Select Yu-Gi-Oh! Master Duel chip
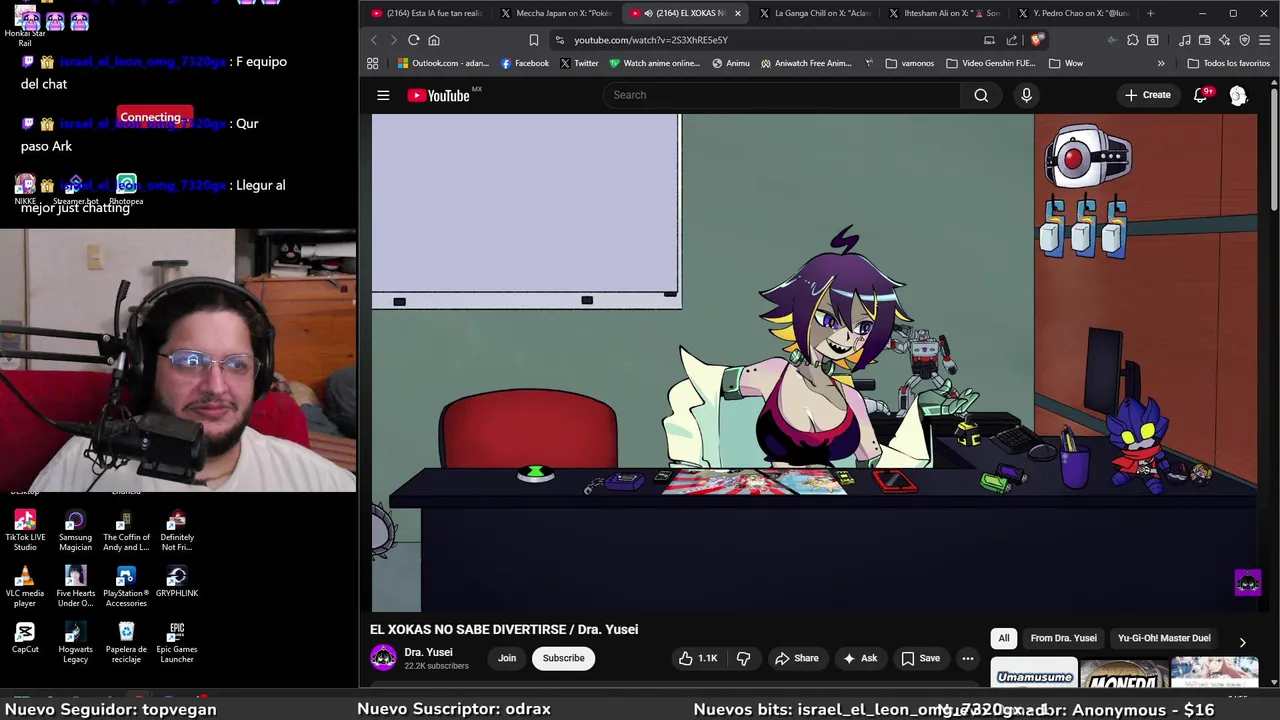The image size is (1280, 720). [1164, 638]
